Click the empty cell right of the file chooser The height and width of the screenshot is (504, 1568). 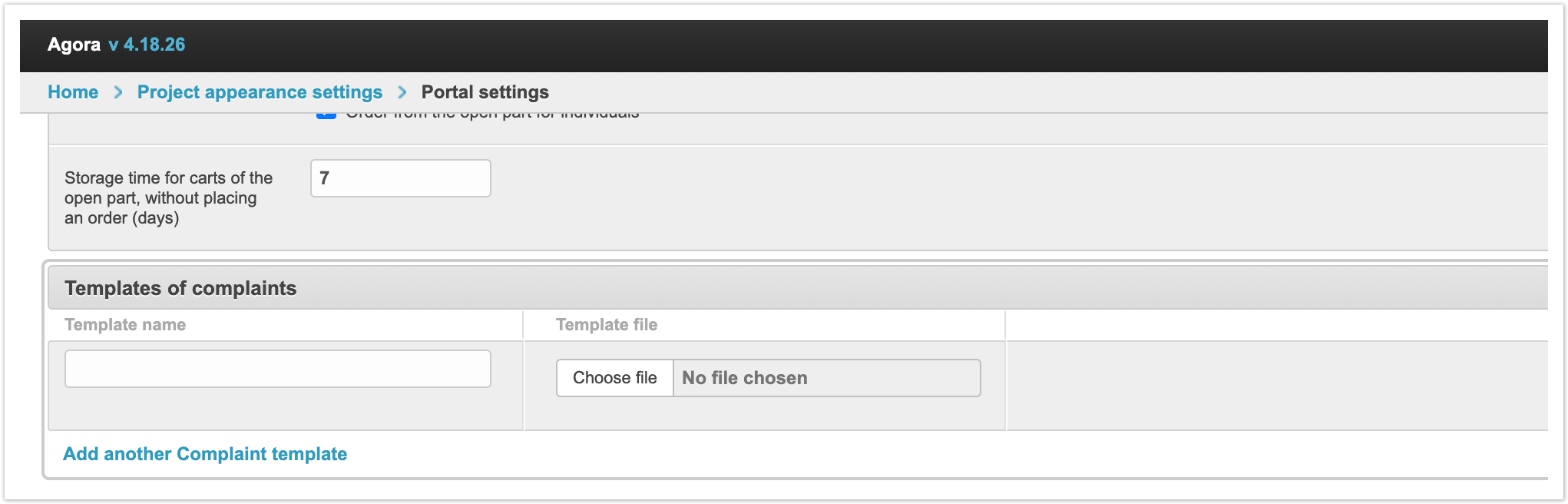(1275, 385)
